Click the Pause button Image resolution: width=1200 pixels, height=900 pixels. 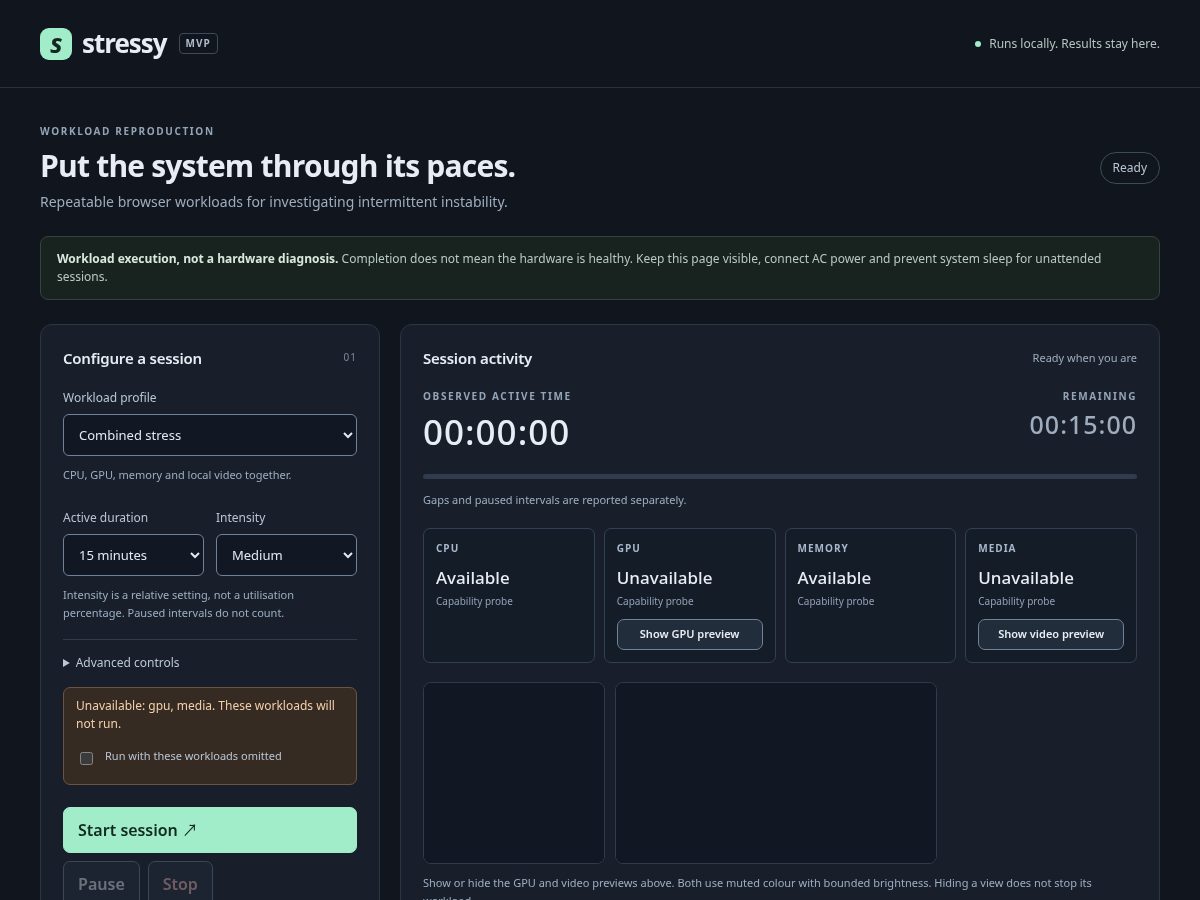(x=101, y=883)
